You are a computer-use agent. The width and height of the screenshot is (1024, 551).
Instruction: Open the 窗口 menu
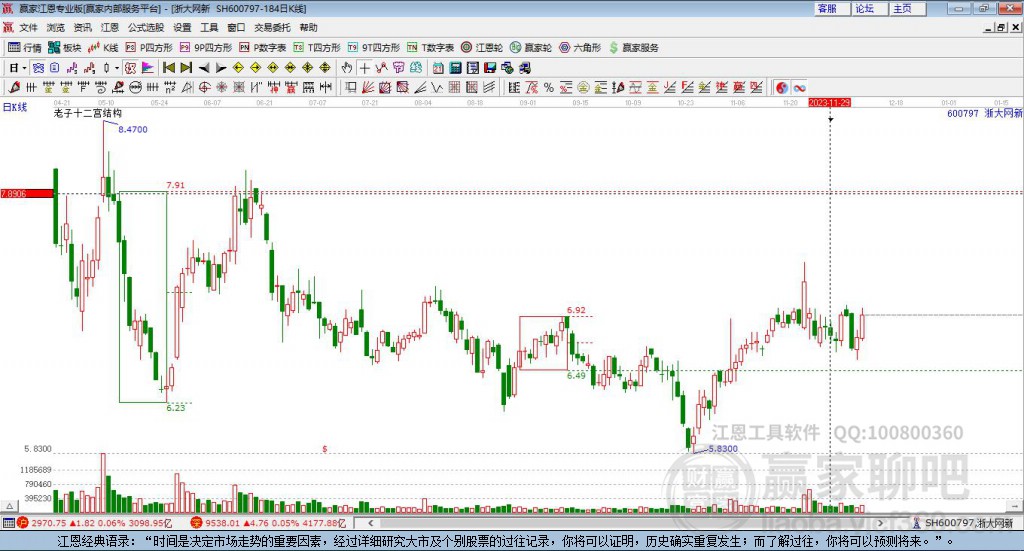click(x=236, y=27)
